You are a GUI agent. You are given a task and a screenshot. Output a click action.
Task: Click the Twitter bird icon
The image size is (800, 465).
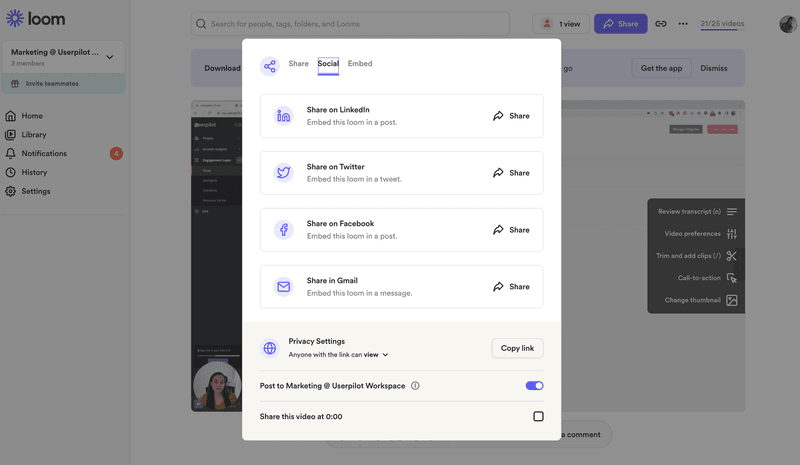284,173
